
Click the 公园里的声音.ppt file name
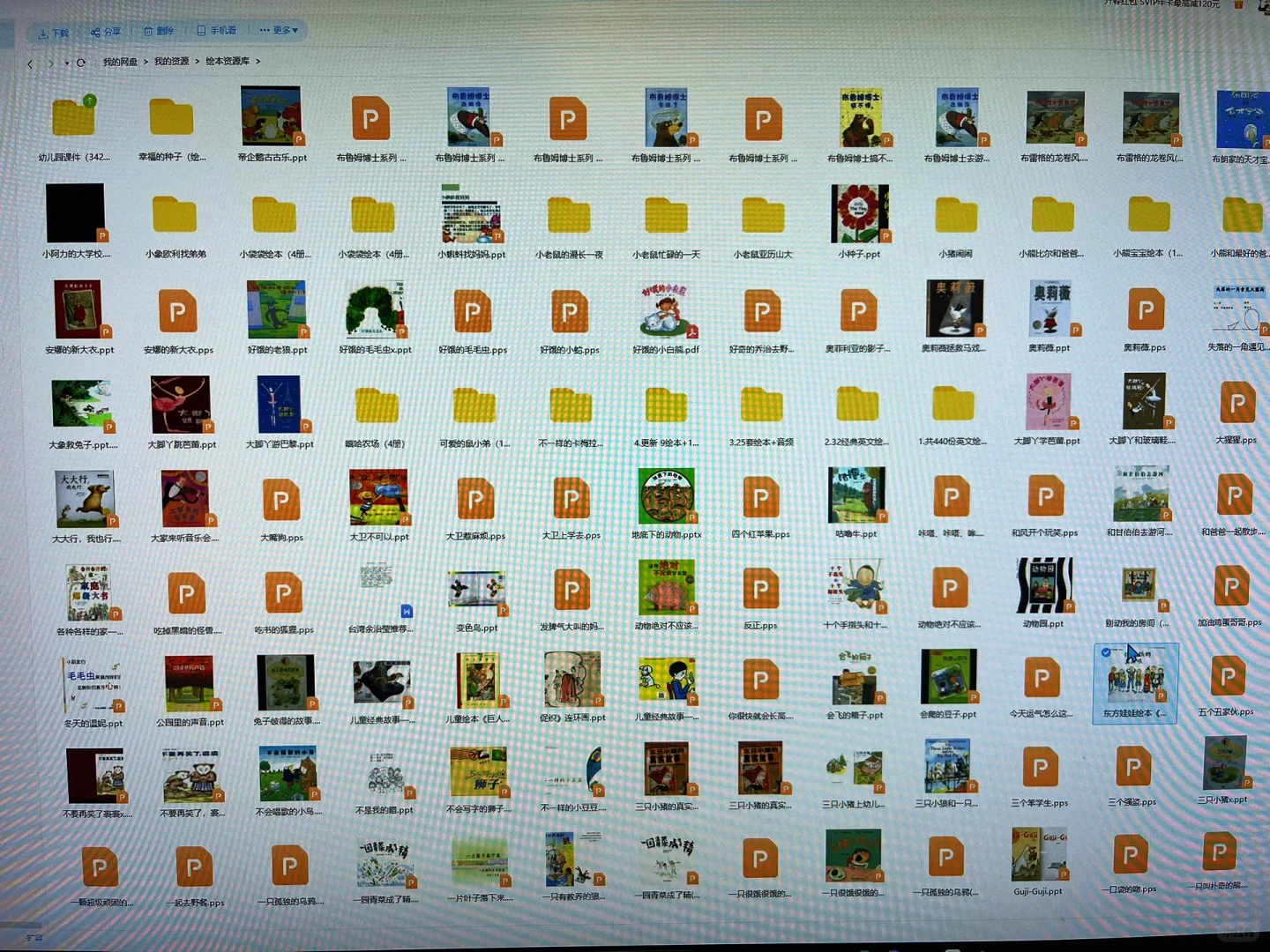tap(190, 722)
